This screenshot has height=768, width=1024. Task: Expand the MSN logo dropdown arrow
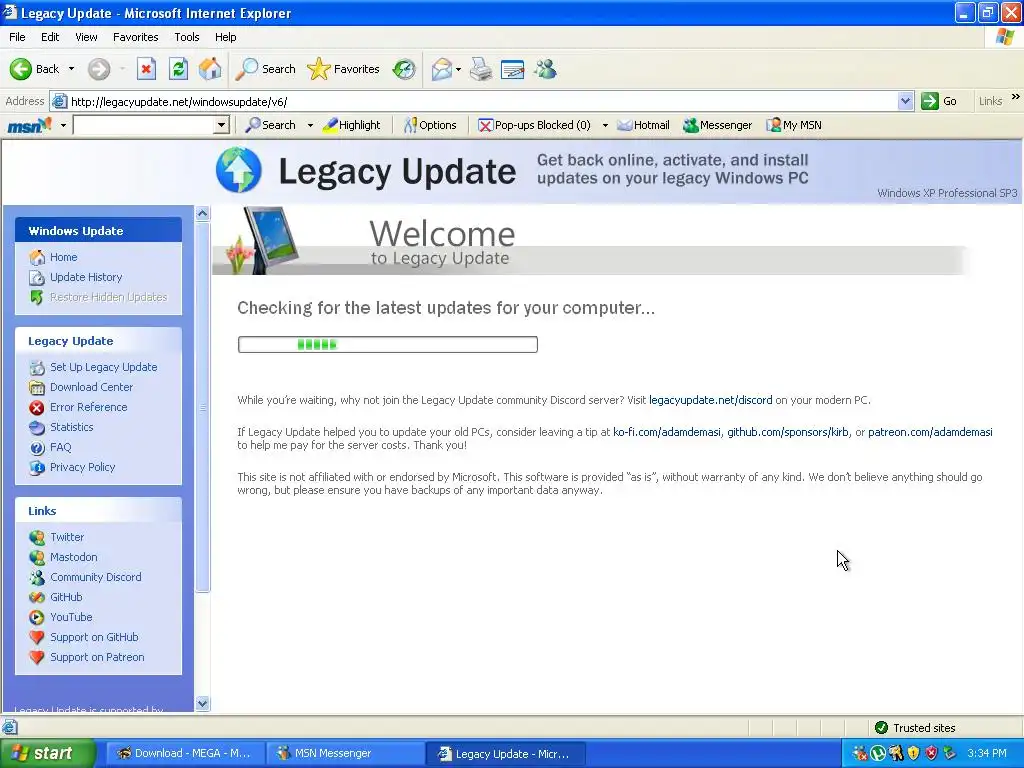[x=63, y=125]
